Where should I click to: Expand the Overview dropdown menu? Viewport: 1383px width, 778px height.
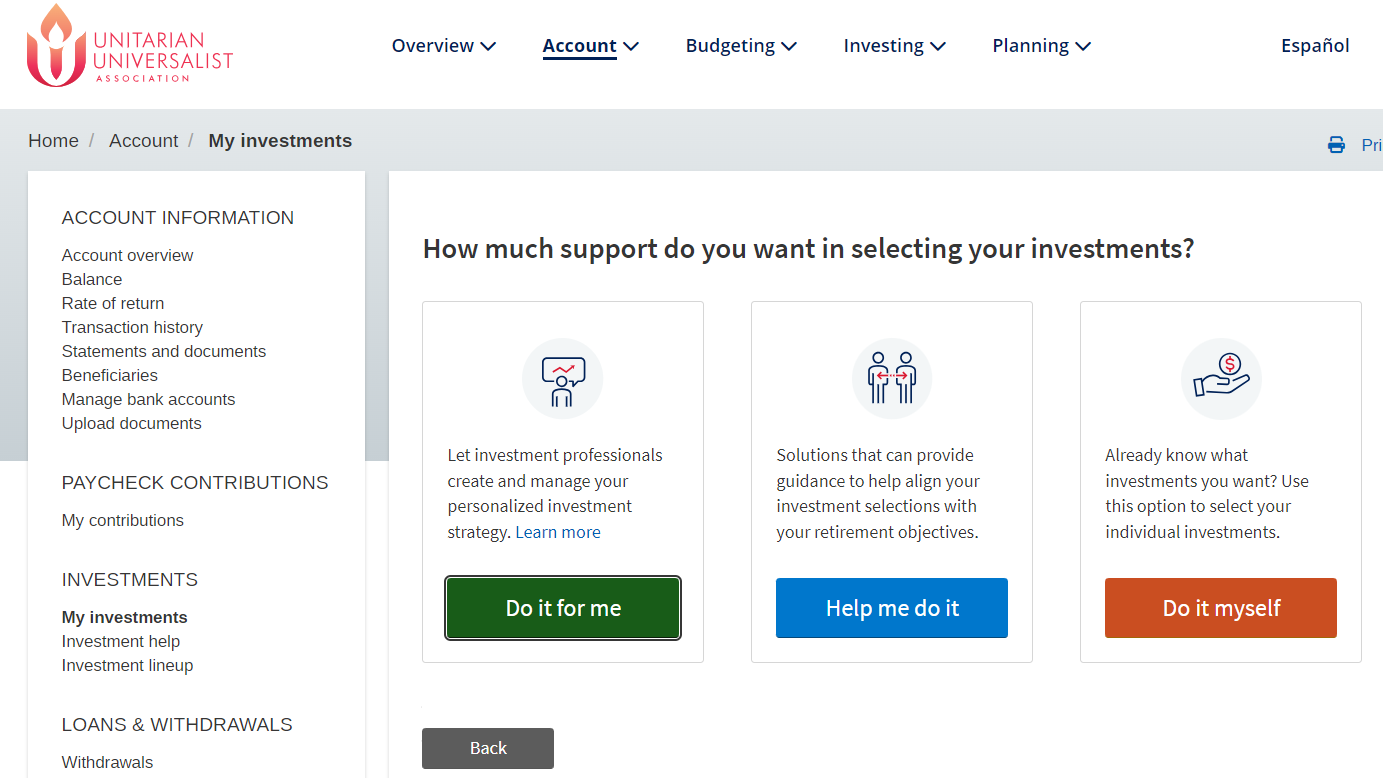[x=443, y=46]
